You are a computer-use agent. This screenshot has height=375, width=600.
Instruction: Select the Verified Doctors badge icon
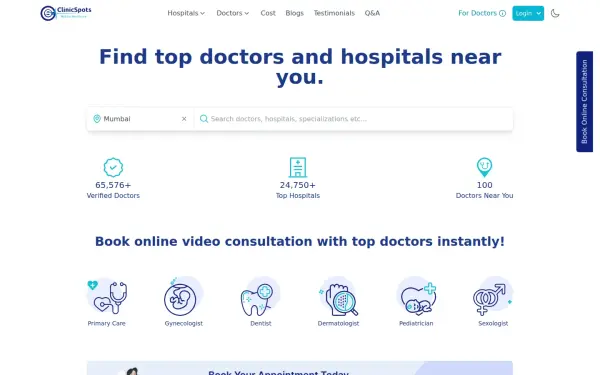(x=113, y=168)
